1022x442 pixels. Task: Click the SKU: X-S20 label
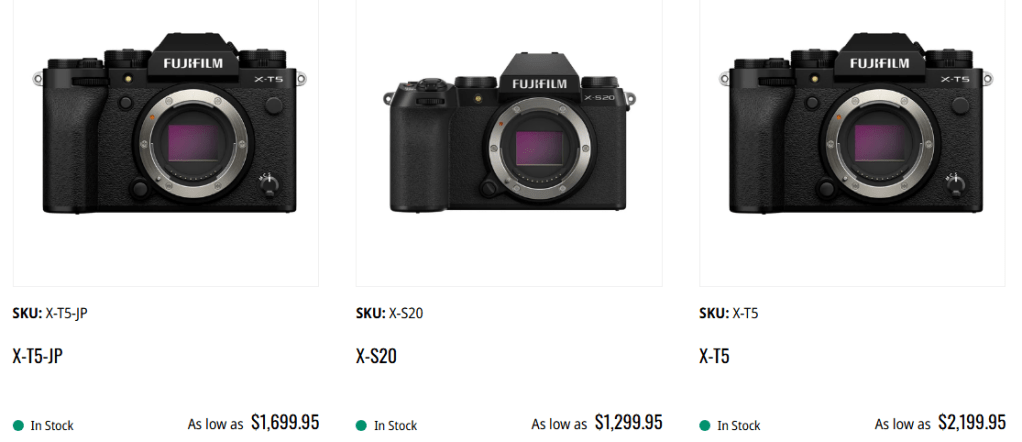point(389,313)
